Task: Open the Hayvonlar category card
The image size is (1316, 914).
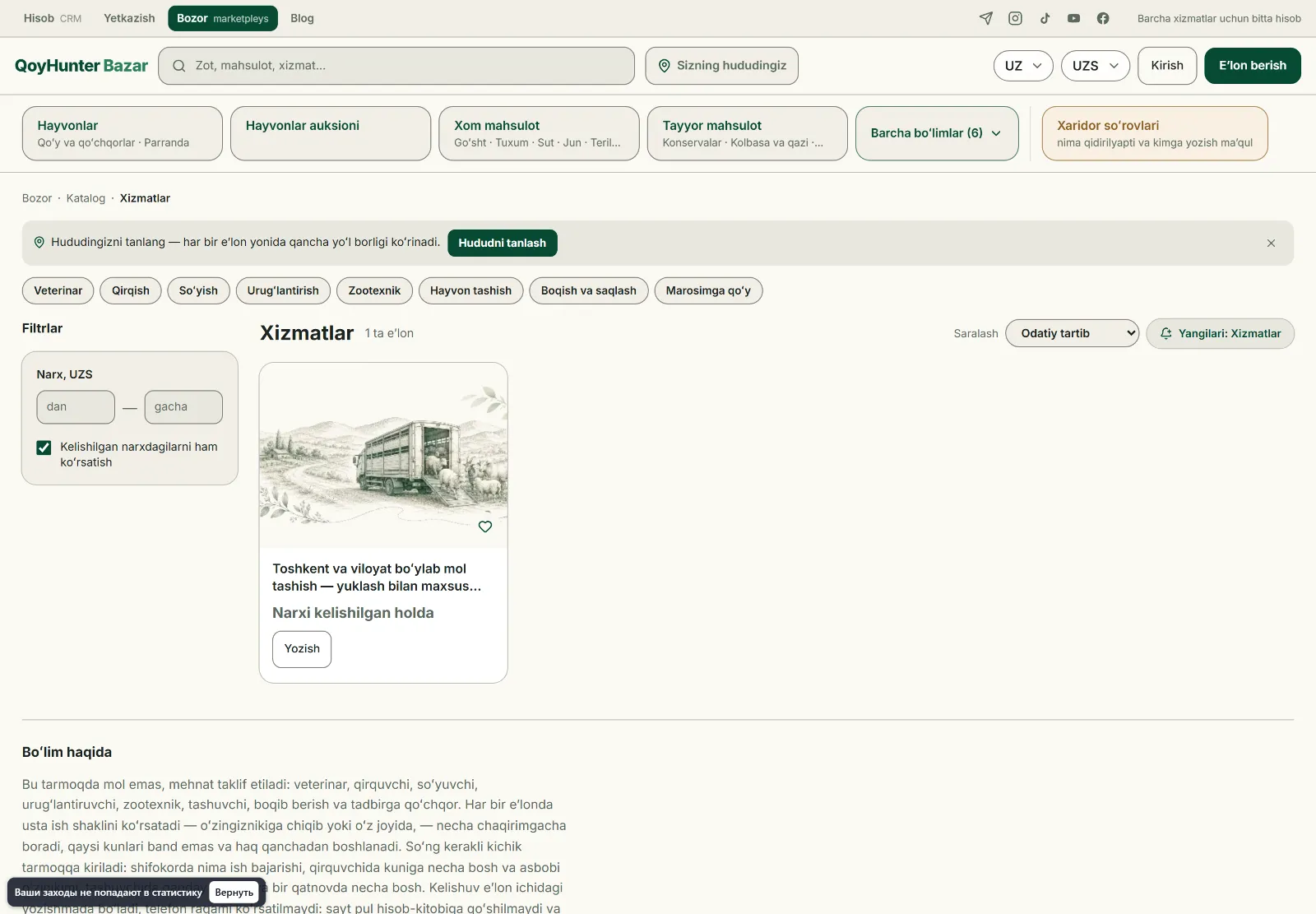Action: (122, 133)
